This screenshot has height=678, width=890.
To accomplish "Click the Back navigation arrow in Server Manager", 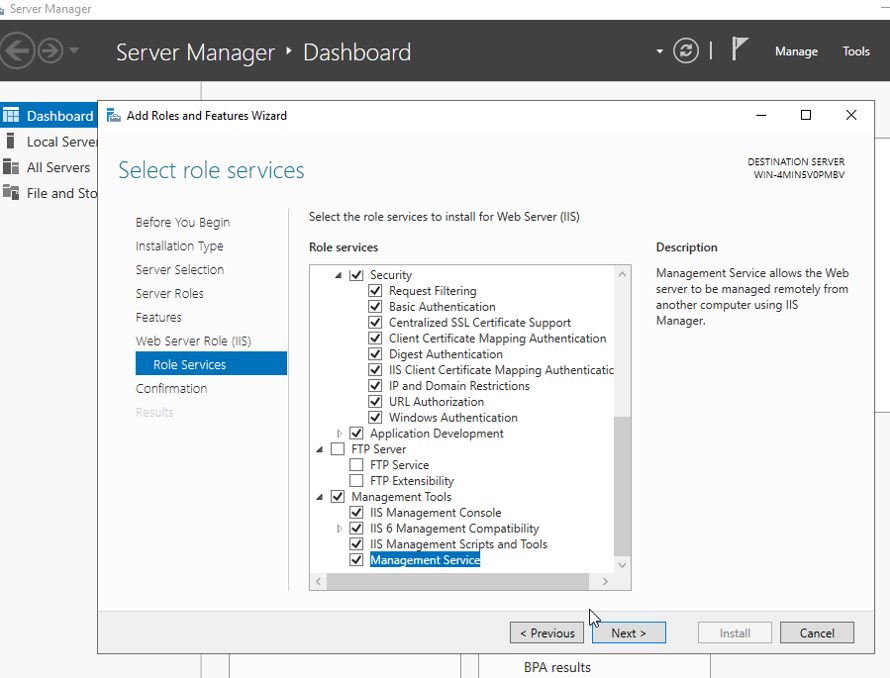I will pyautogui.click(x=16, y=51).
